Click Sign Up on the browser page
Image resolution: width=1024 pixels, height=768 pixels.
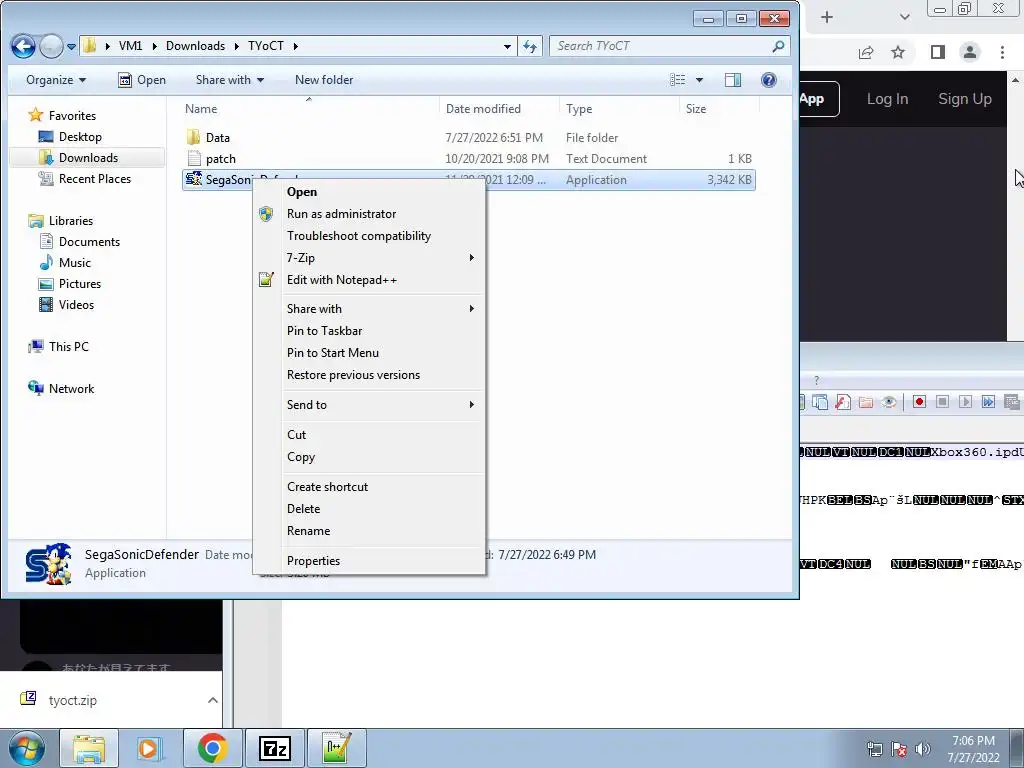tap(965, 99)
